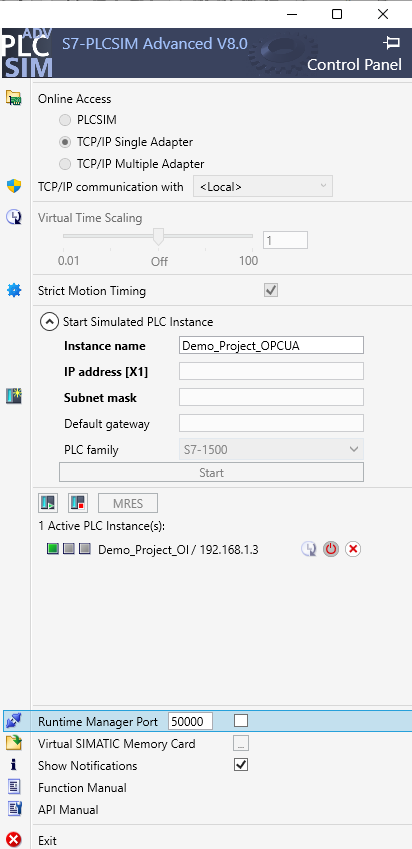Click the Virtual SIMATIC Memory Card folder icon
412x849 pixels.
click(14, 743)
